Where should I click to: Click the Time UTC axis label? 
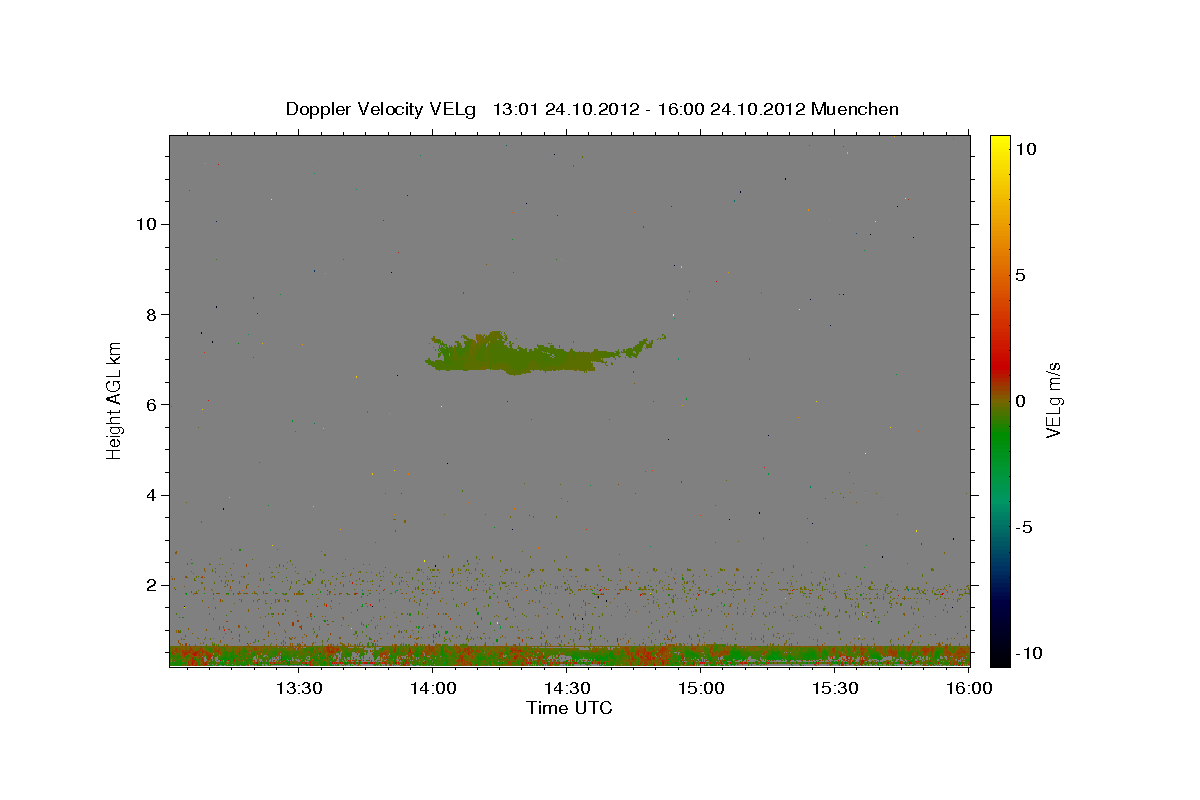pos(569,708)
